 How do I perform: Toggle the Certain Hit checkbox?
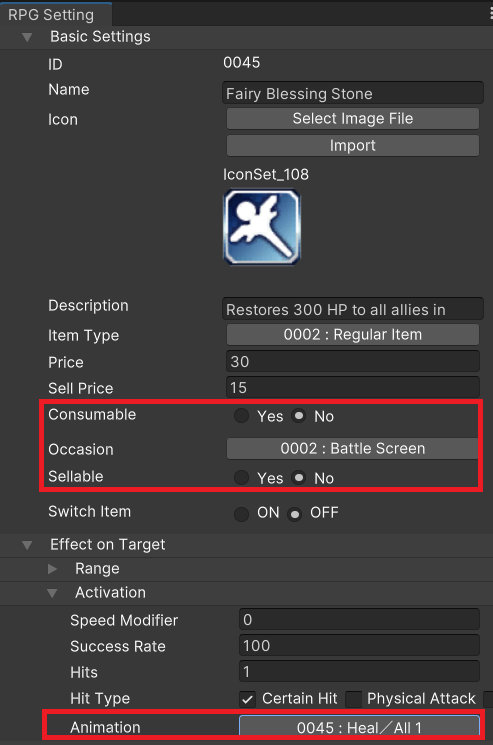pos(247,699)
